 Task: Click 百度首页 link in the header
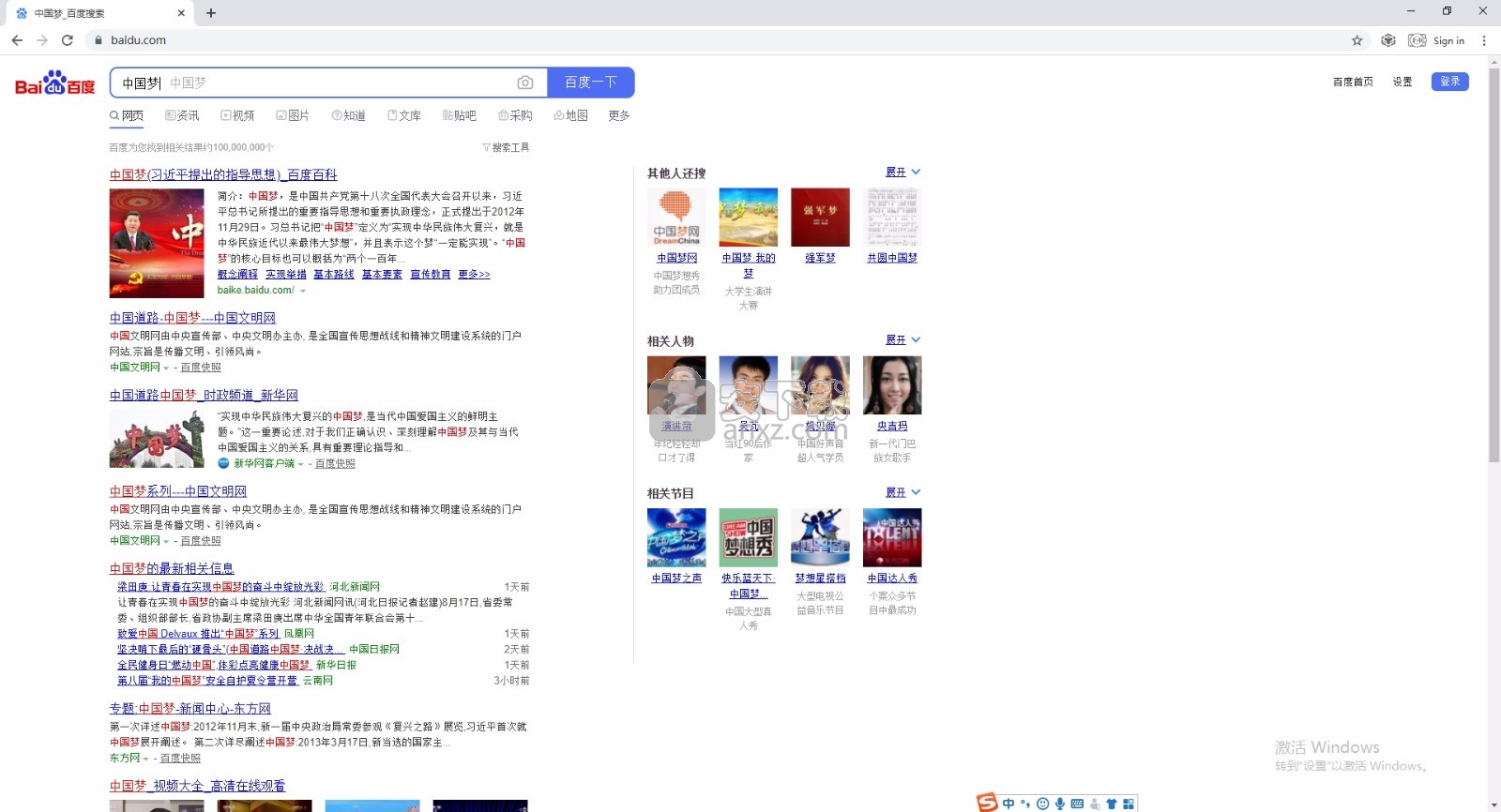pos(1353,82)
